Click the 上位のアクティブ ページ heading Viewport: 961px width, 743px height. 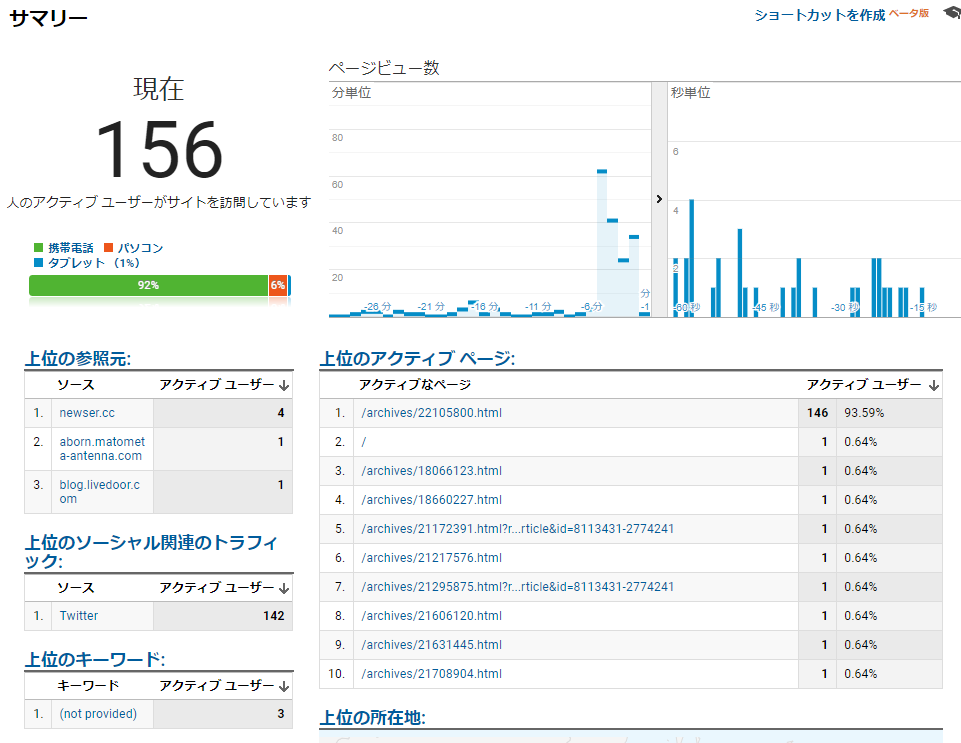coord(417,359)
